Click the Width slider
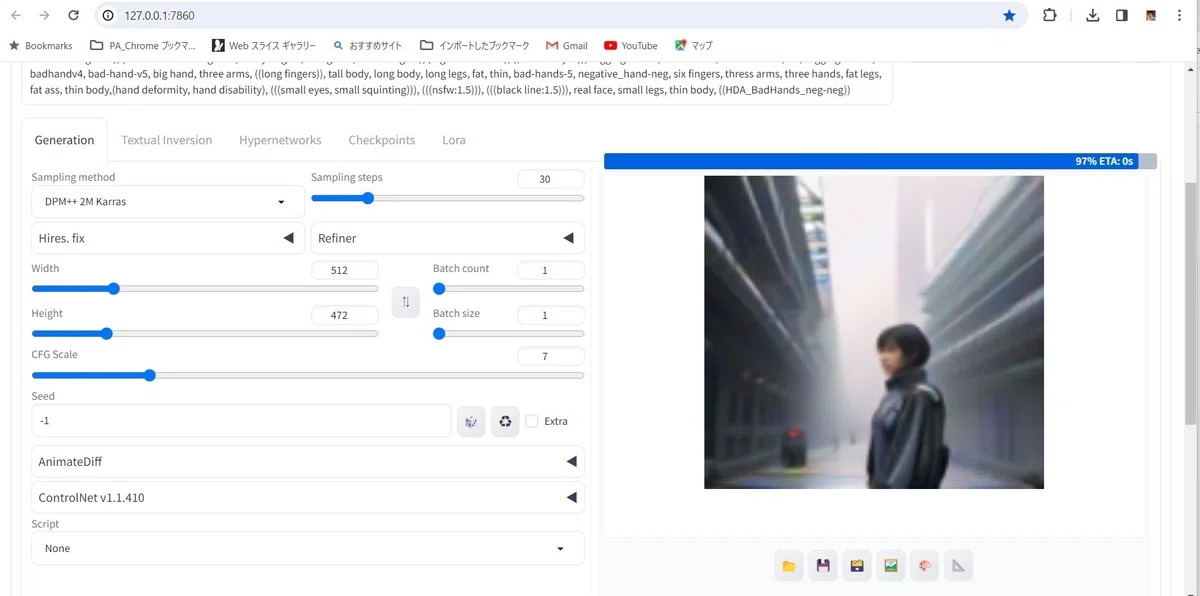Image resolution: width=1200 pixels, height=596 pixels. 205,288
